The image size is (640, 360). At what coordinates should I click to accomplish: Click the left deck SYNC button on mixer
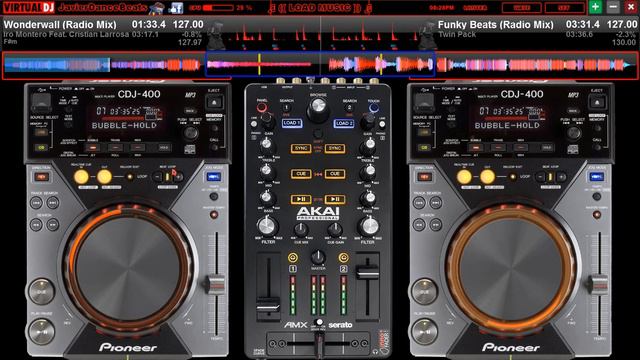(x=301, y=148)
